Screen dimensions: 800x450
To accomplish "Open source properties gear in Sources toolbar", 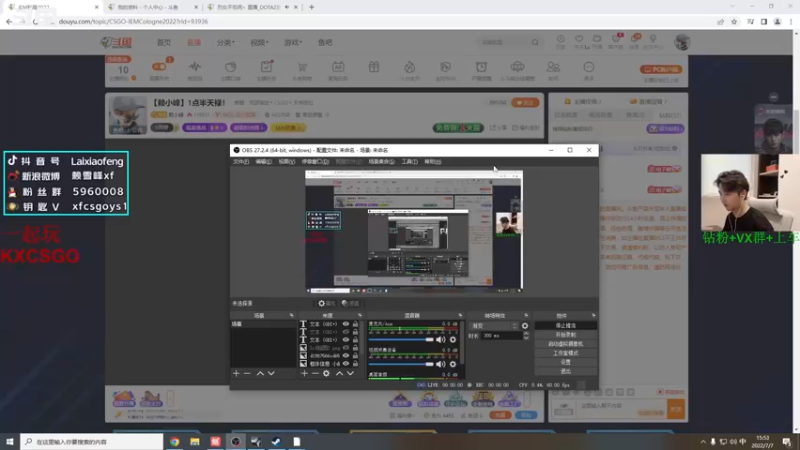I will pos(327,373).
